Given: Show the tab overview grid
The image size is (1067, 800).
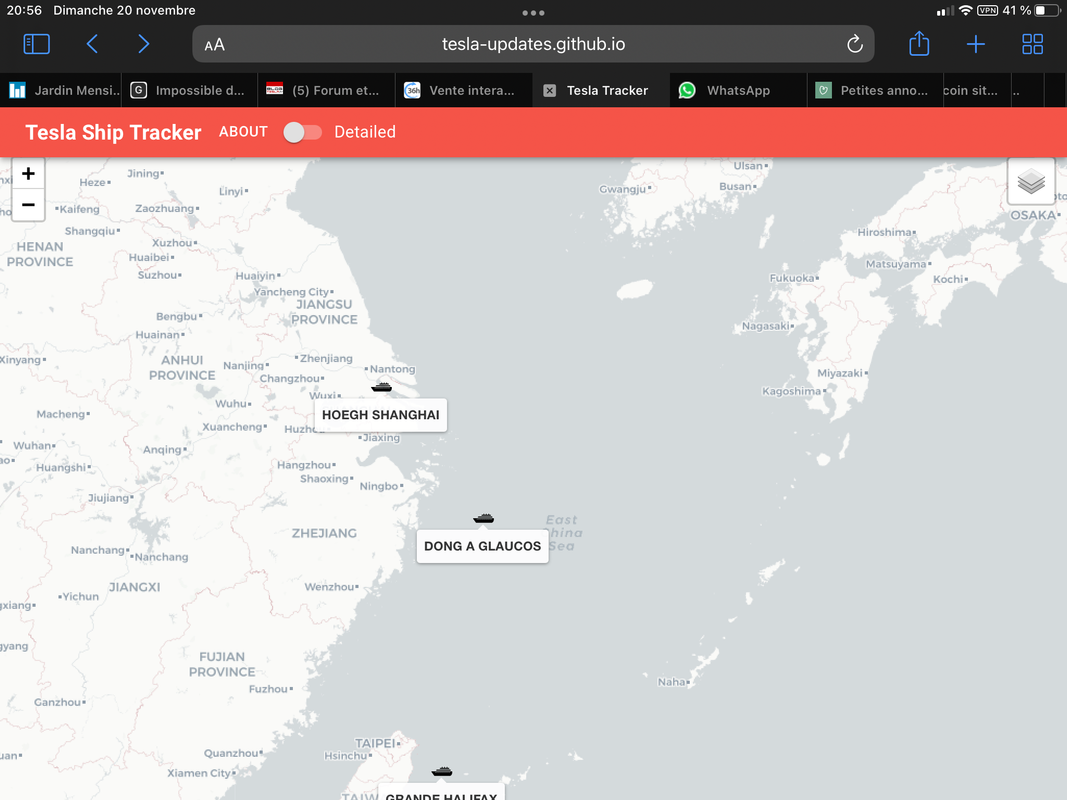Looking at the screenshot, I should point(1032,44).
